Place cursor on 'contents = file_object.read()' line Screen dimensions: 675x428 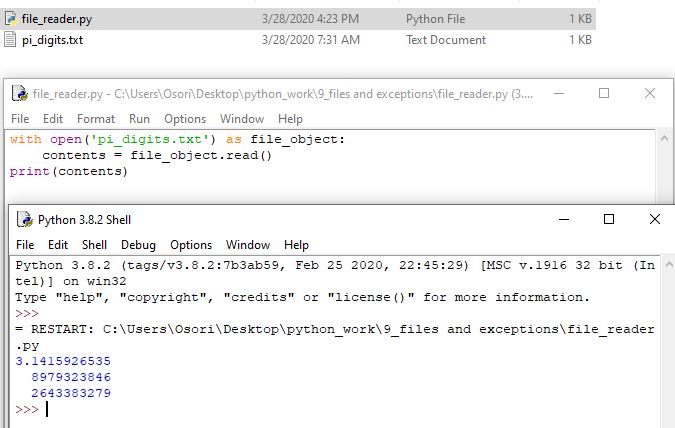157,155
